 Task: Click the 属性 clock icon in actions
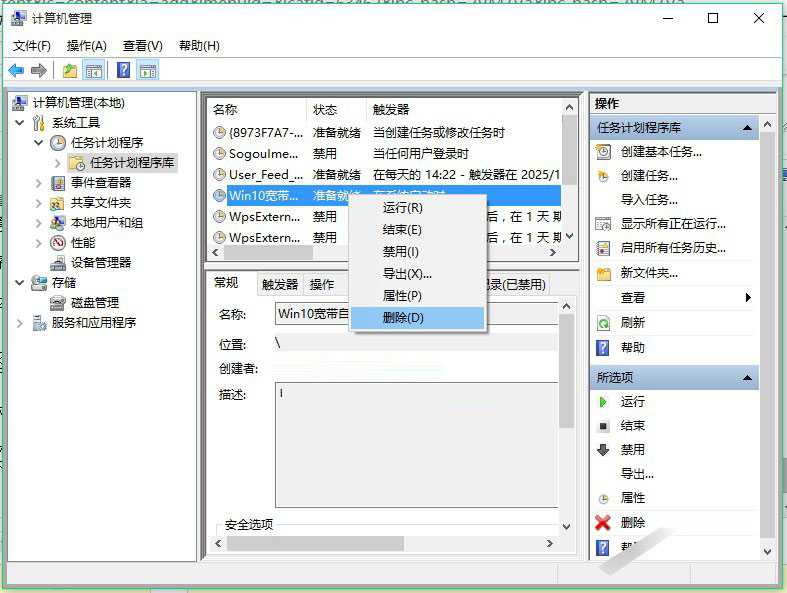pos(603,499)
